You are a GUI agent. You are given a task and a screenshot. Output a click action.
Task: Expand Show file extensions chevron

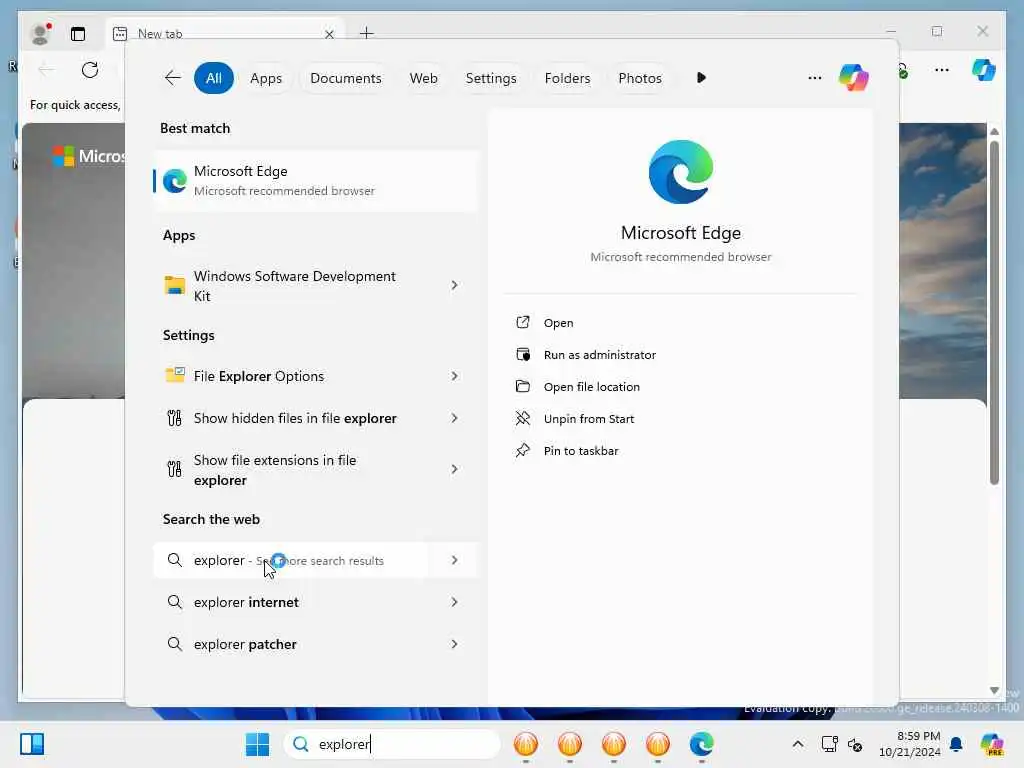click(455, 470)
